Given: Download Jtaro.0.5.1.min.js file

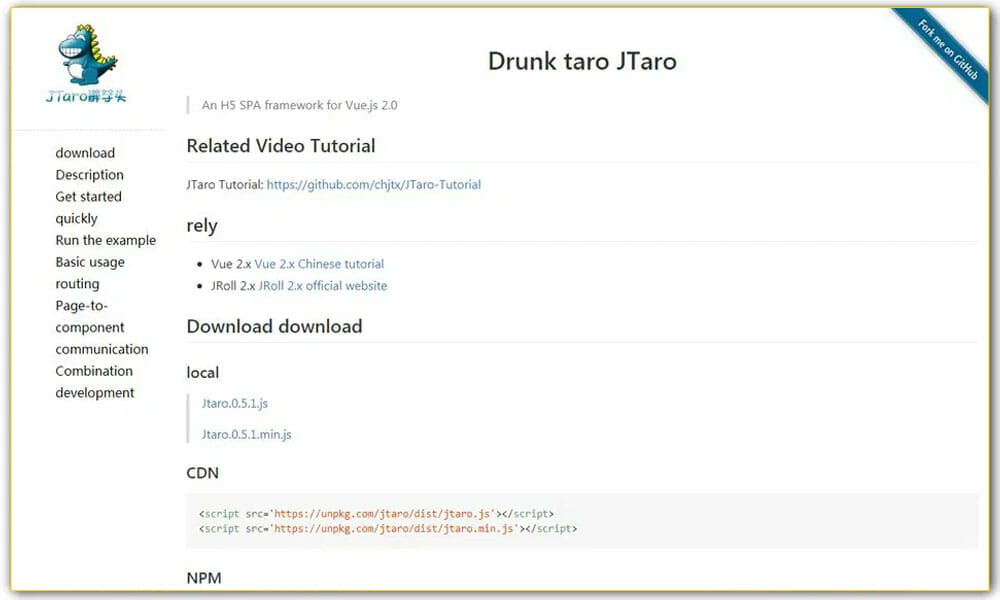Looking at the screenshot, I should pyautogui.click(x=246, y=434).
